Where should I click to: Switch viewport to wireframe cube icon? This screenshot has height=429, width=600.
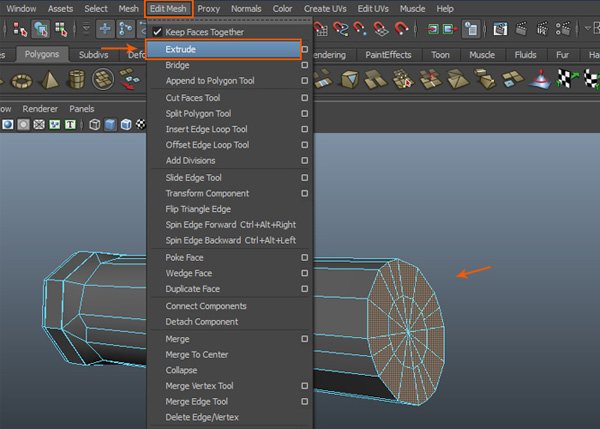pos(94,125)
